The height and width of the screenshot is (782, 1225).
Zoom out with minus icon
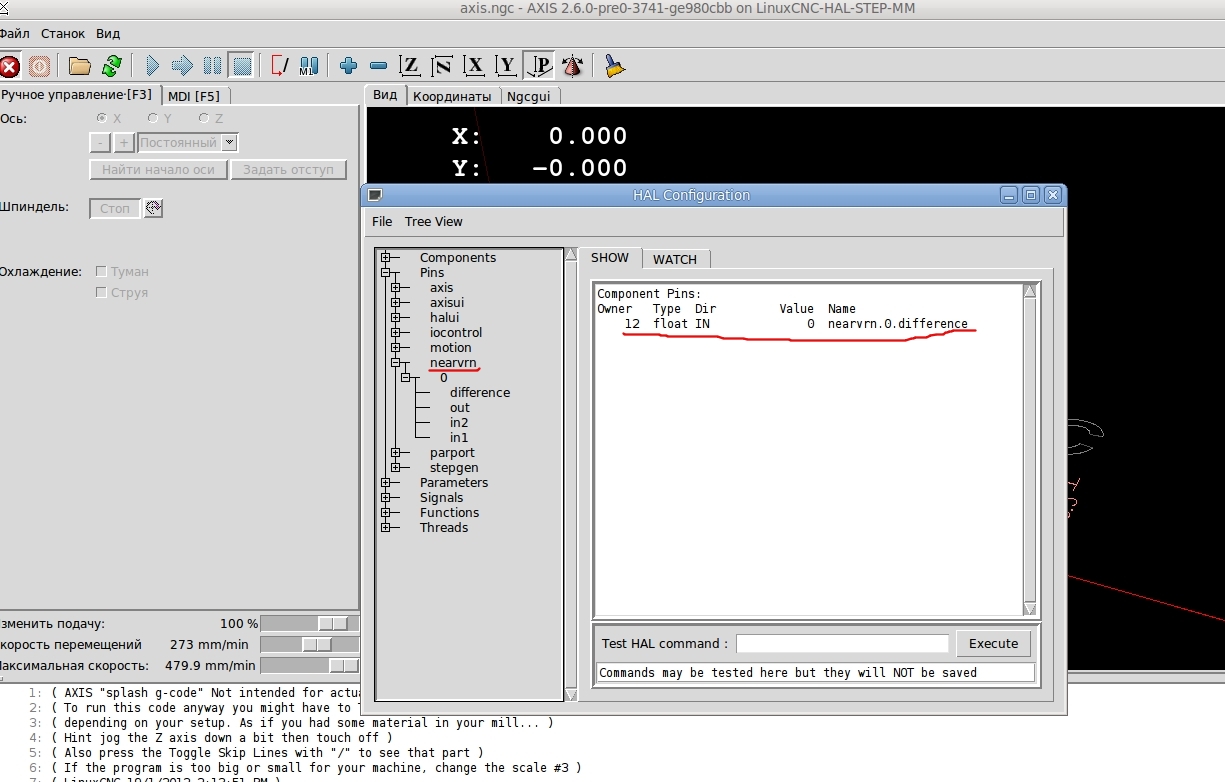tap(378, 67)
